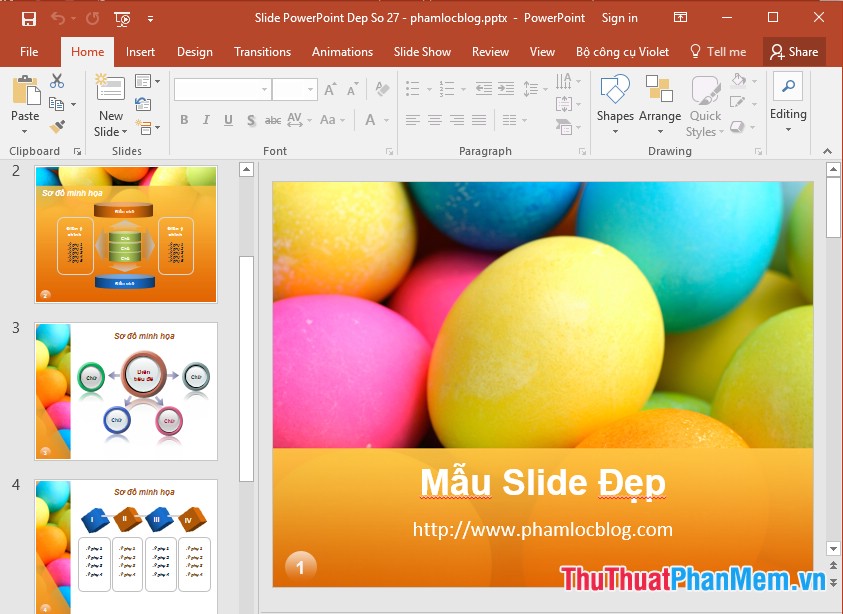
Task: Expand the Bullets dropdown
Action: pyautogui.click(x=428, y=89)
